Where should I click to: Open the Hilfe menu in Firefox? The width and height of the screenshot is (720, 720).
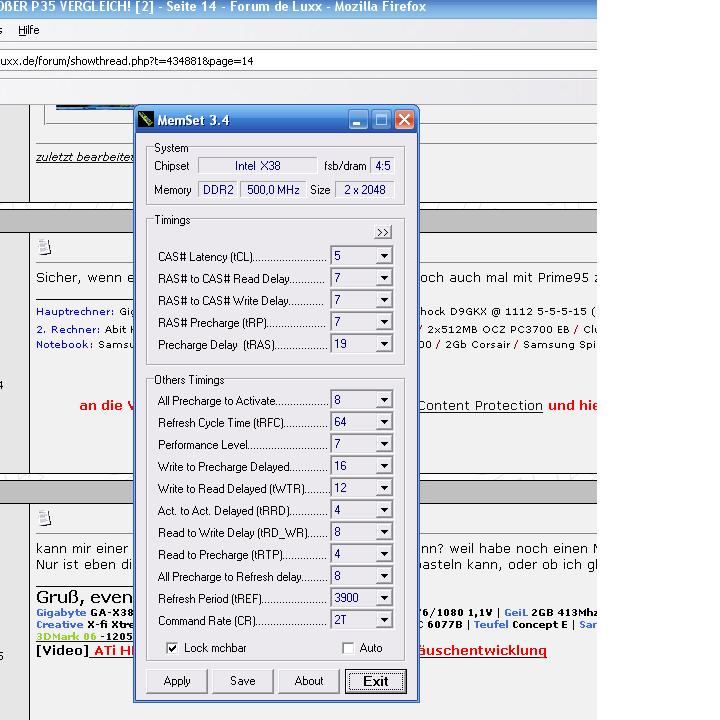[28, 30]
